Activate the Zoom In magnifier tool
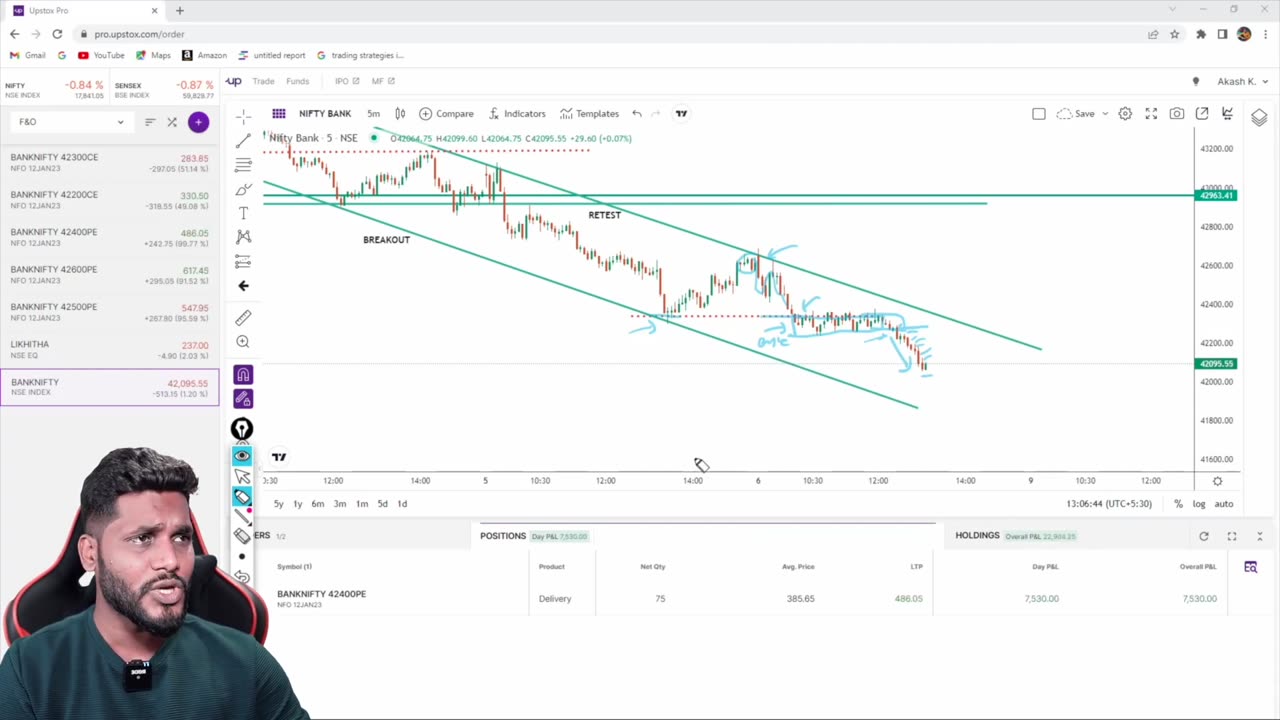The height and width of the screenshot is (720, 1280). point(243,342)
